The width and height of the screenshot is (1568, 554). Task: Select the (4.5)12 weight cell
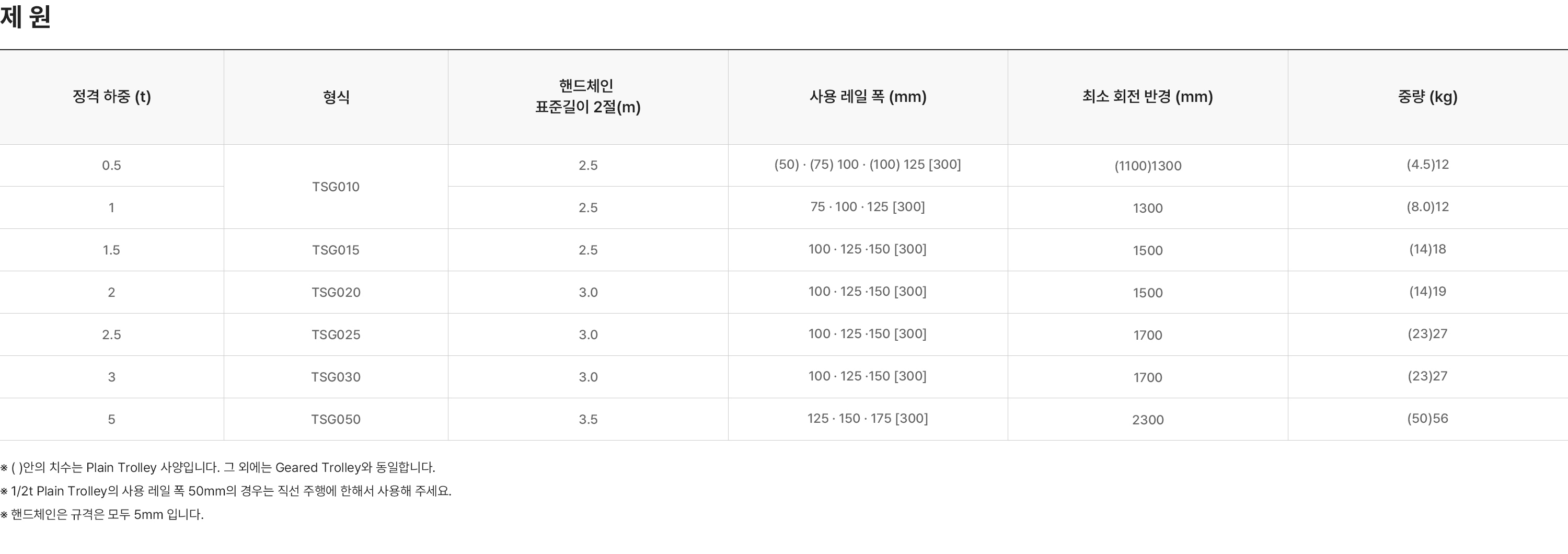tap(1427, 165)
